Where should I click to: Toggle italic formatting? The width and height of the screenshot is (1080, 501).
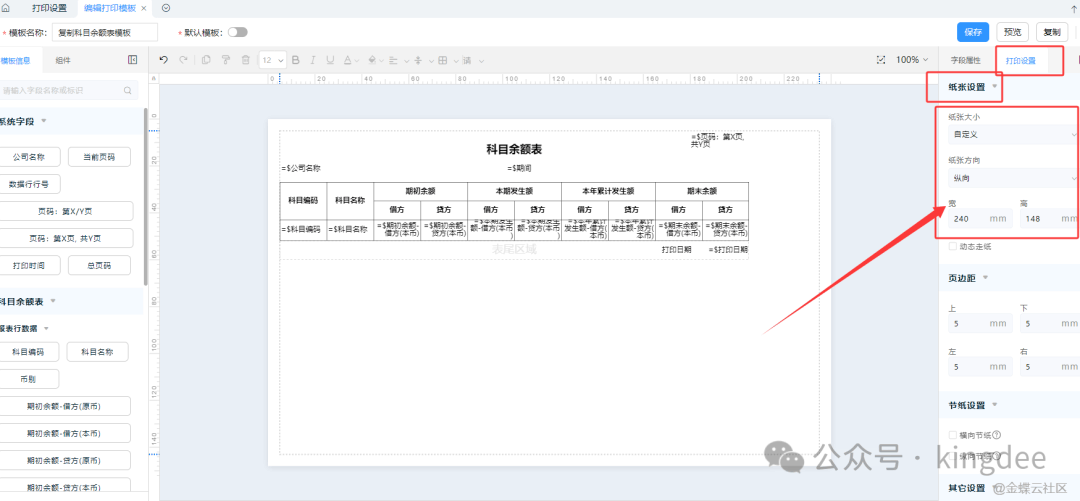tap(313, 60)
